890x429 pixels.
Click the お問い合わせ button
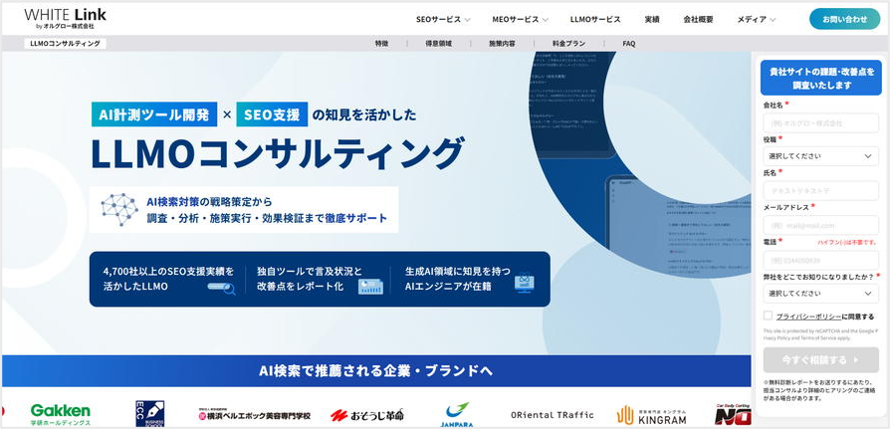pyautogui.click(x=845, y=19)
